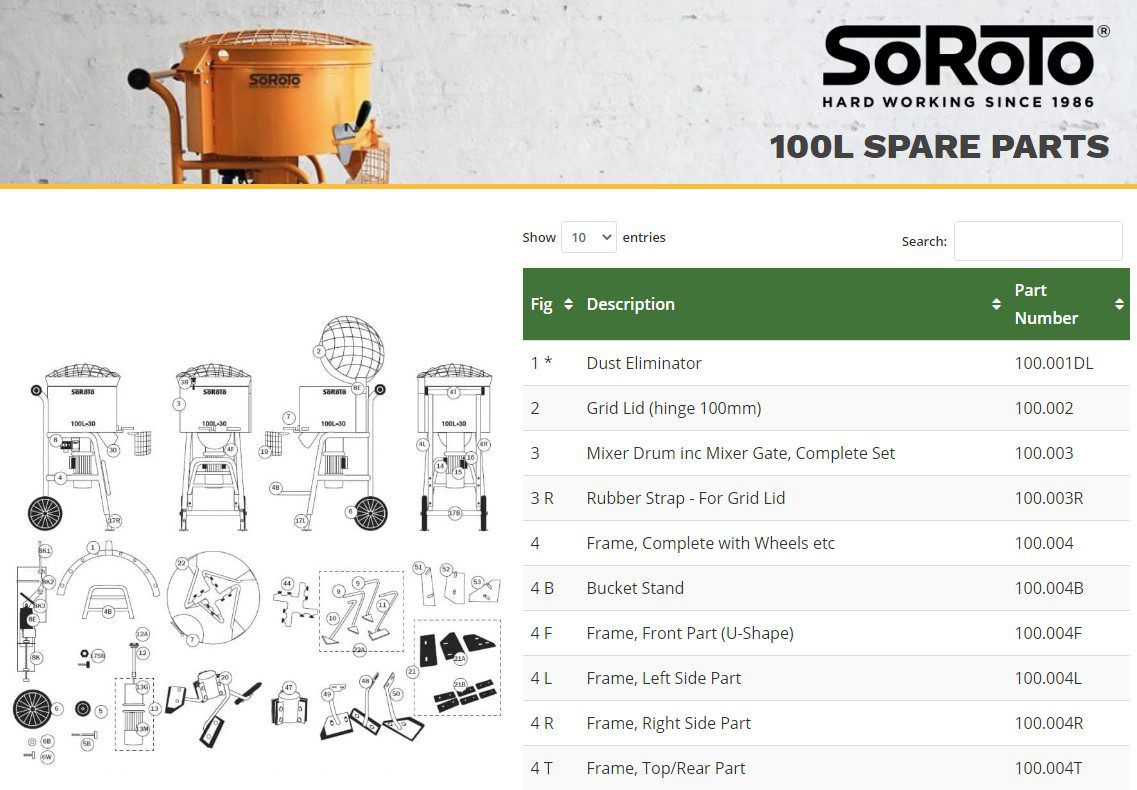Sort table by Fig column
Screen dimensions: 1137x790
(551, 304)
